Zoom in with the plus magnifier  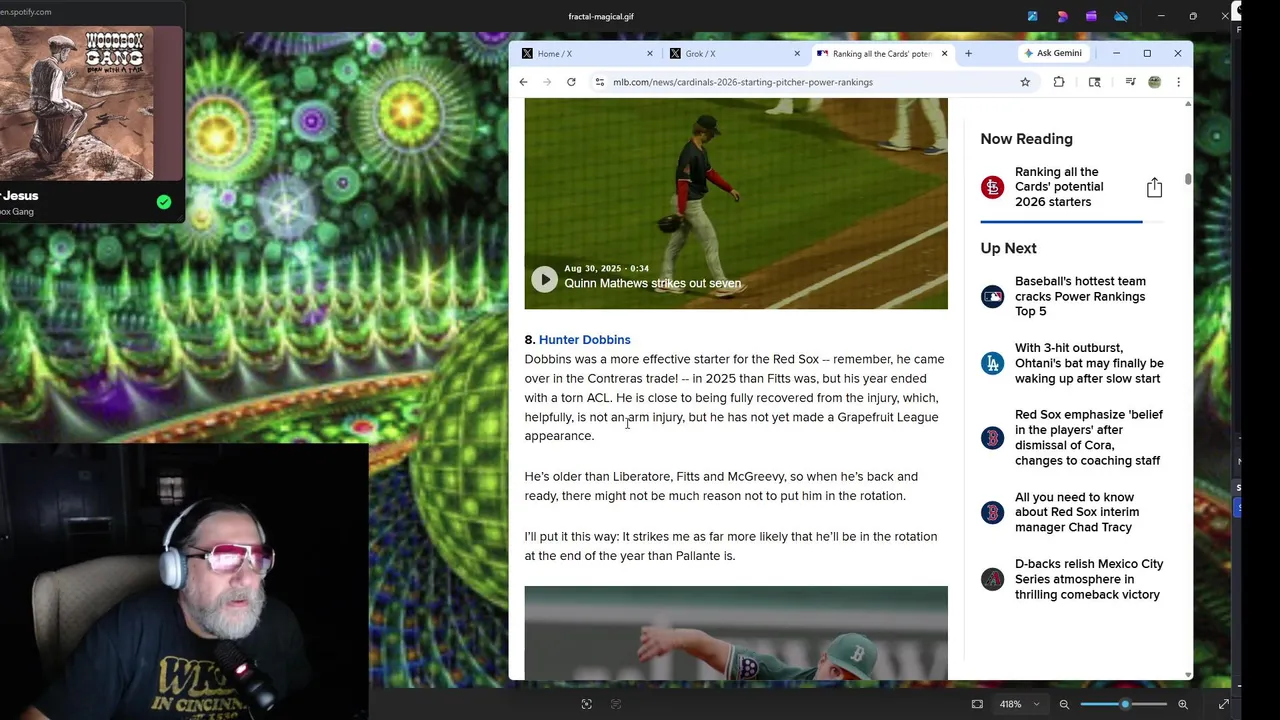(x=1183, y=704)
